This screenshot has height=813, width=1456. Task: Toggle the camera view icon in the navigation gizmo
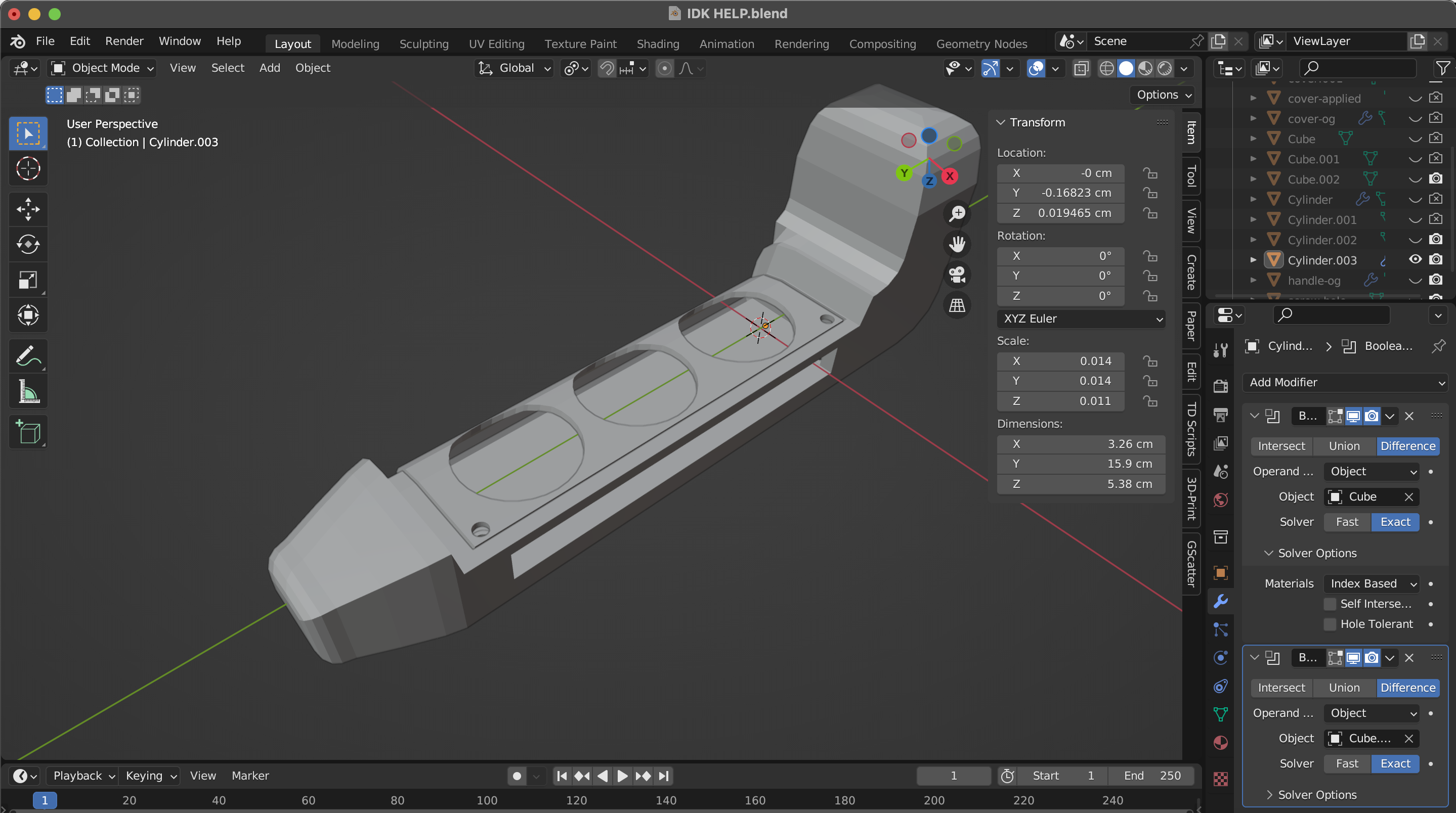point(957,275)
